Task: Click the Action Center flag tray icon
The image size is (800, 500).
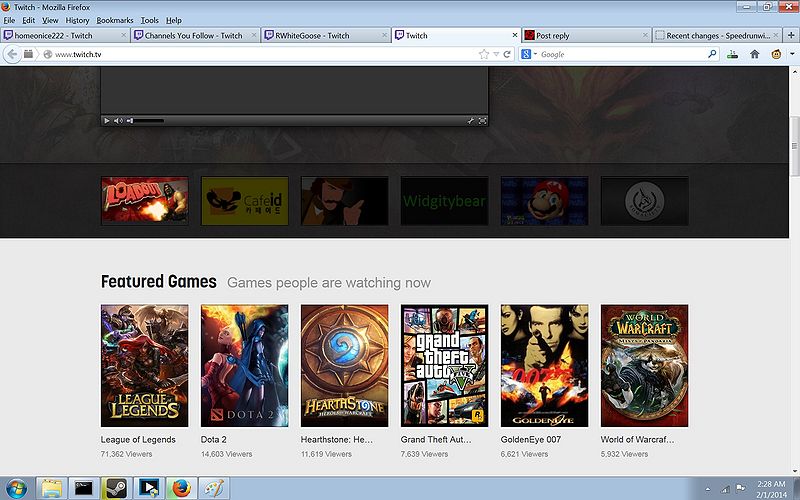Action: 740,489
